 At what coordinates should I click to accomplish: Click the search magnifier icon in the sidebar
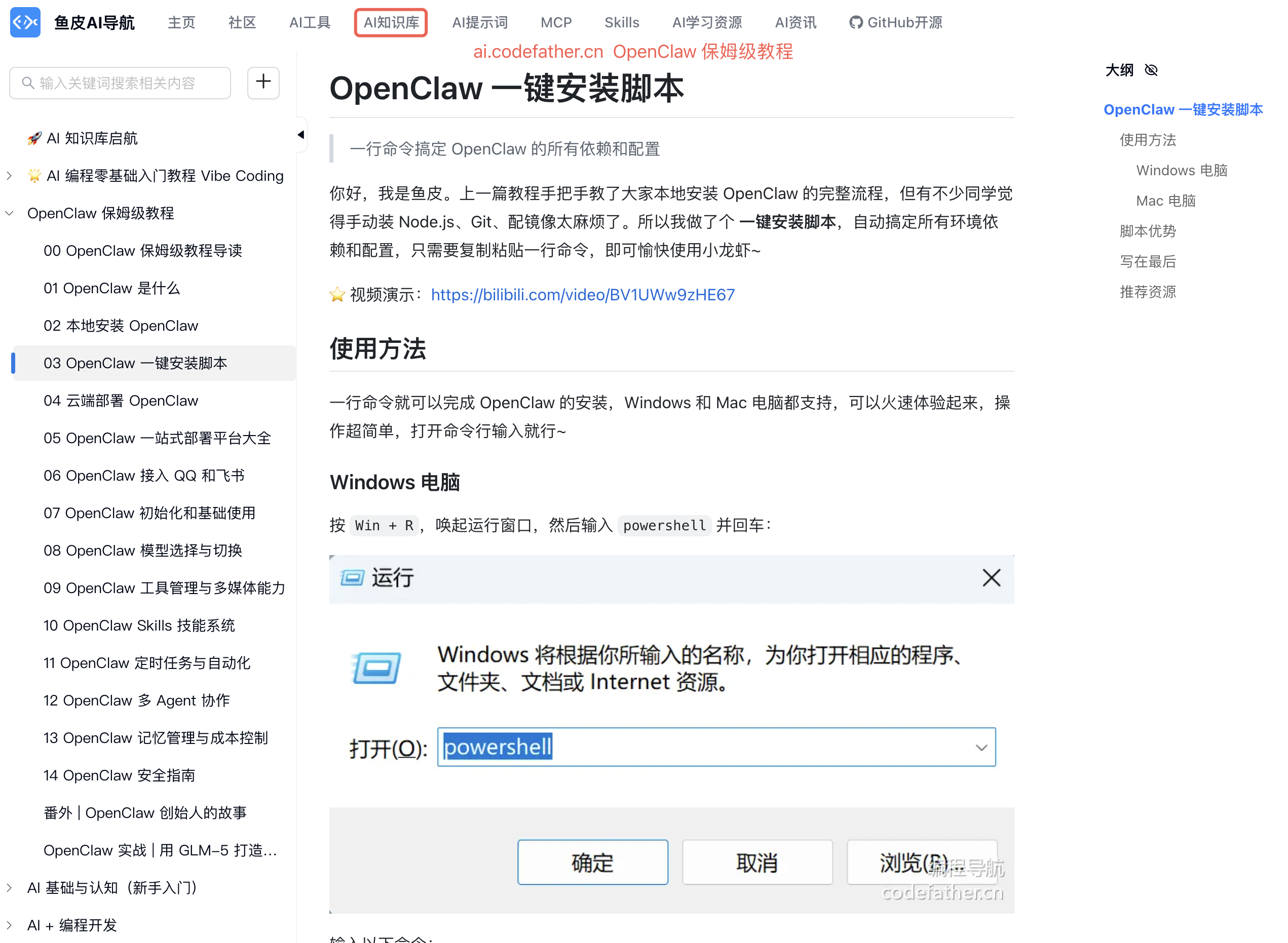(x=27, y=84)
